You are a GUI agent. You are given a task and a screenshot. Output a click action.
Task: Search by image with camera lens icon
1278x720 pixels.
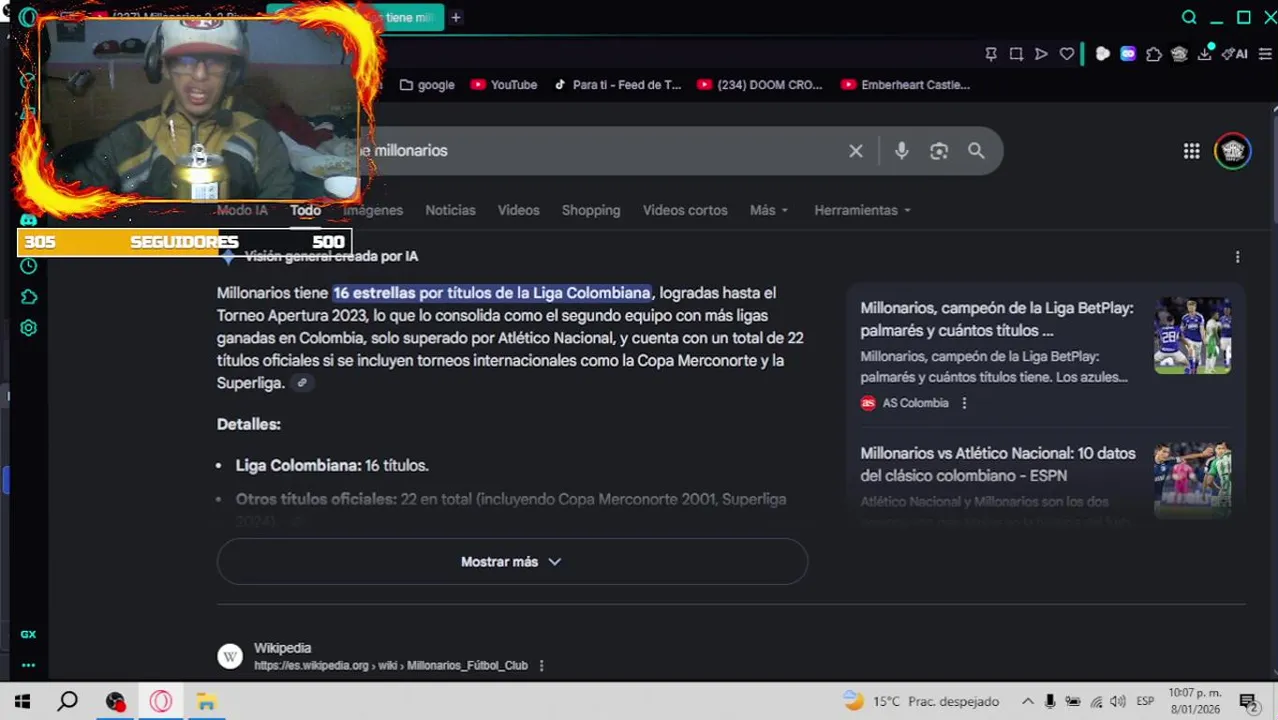tap(938, 151)
